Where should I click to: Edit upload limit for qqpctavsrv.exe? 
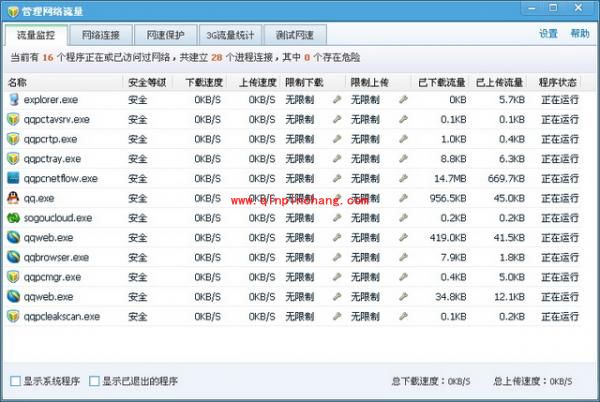coord(403,119)
